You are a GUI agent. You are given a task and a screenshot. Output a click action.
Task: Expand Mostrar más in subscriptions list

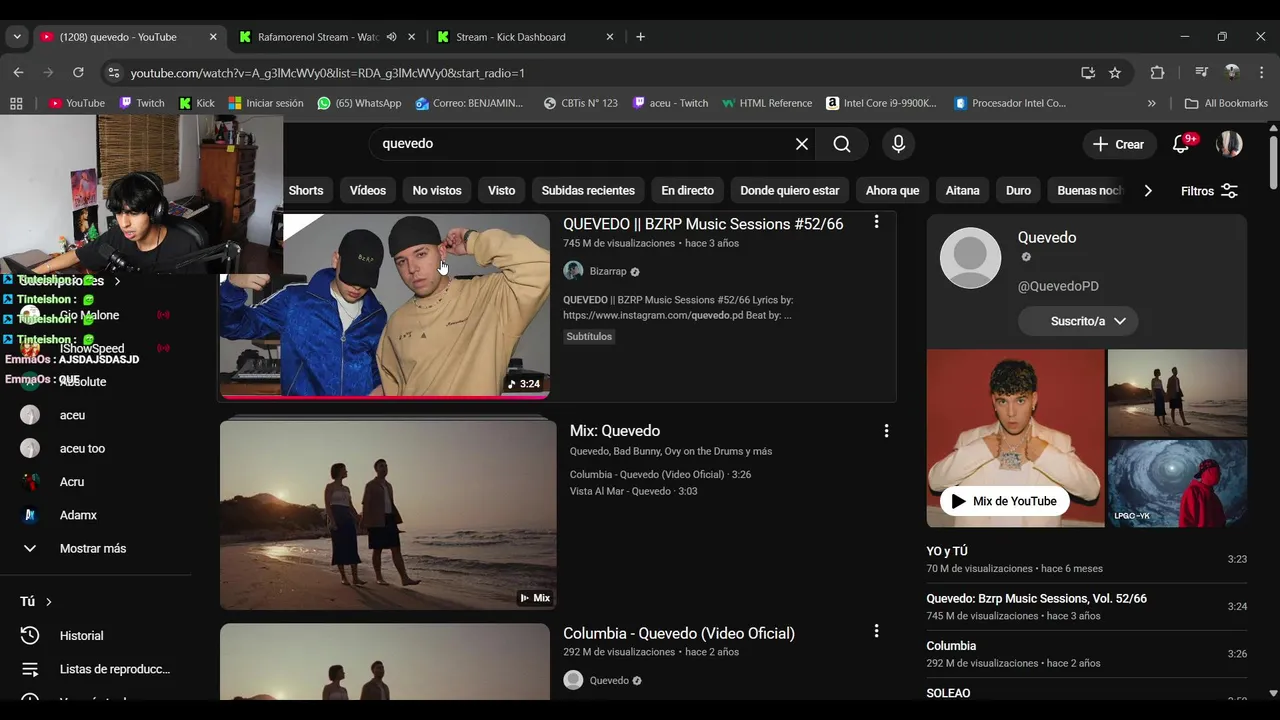tap(92, 549)
